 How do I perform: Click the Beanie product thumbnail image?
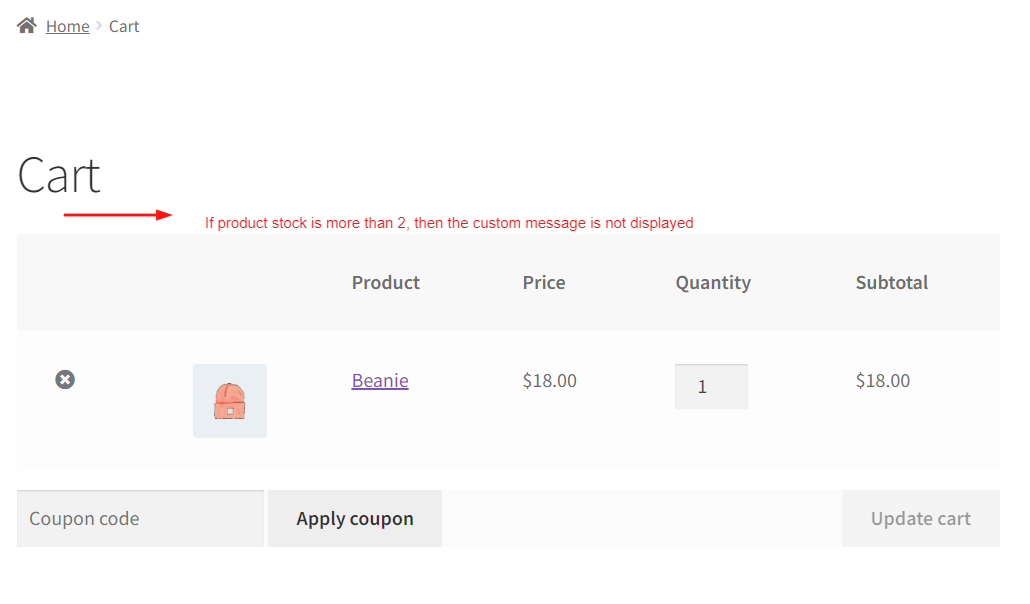(230, 400)
